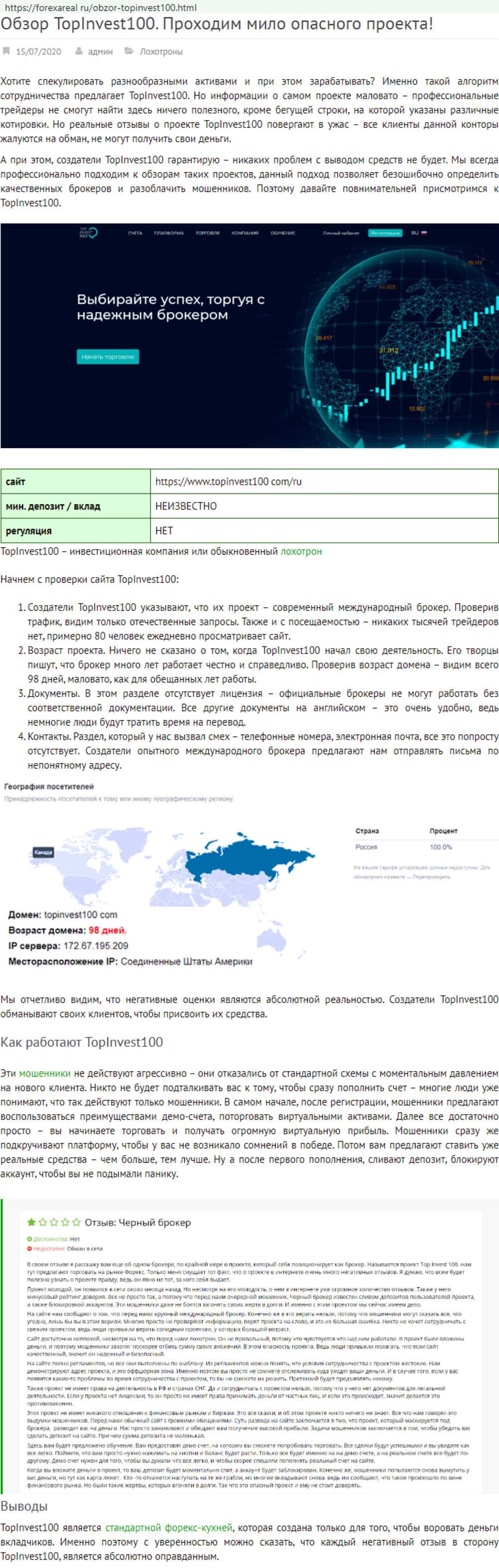Click Личный кабинет in site screenshot
The height and width of the screenshot is (1568, 499).
(x=341, y=233)
